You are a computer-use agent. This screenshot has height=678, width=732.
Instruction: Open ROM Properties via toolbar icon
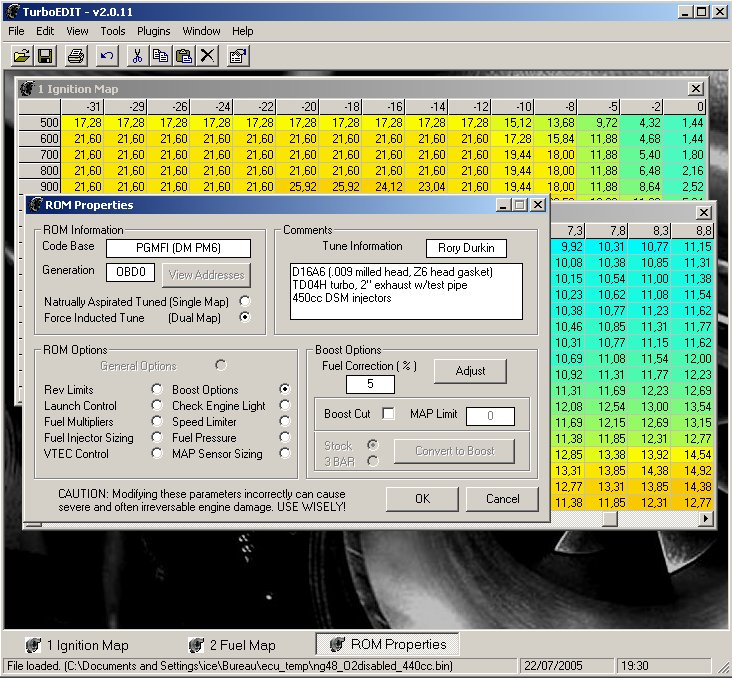click(x=238, y=56)
